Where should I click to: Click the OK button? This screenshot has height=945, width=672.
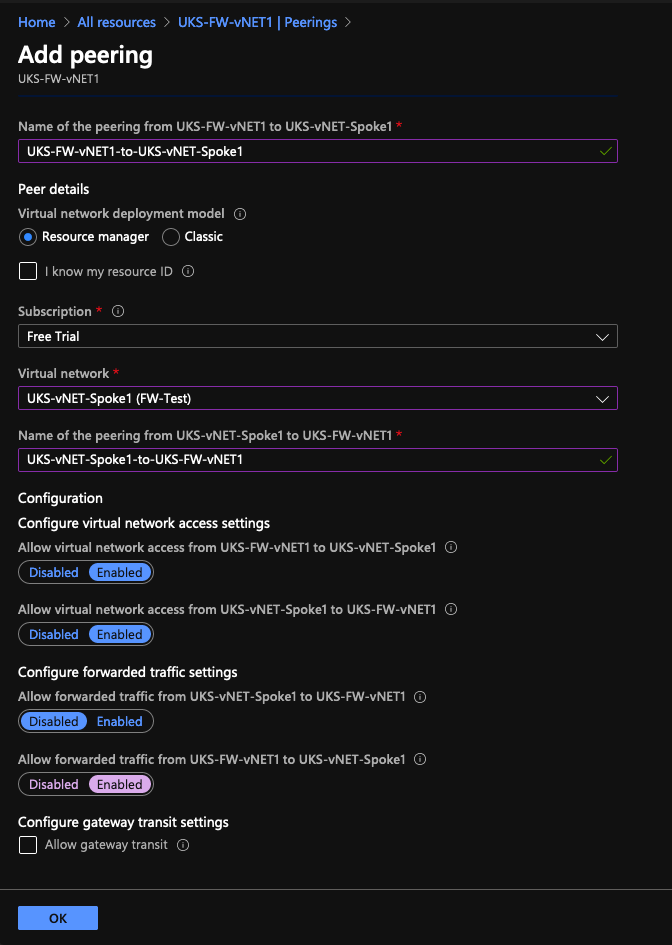pyautogui.click(x=58, y=918)
